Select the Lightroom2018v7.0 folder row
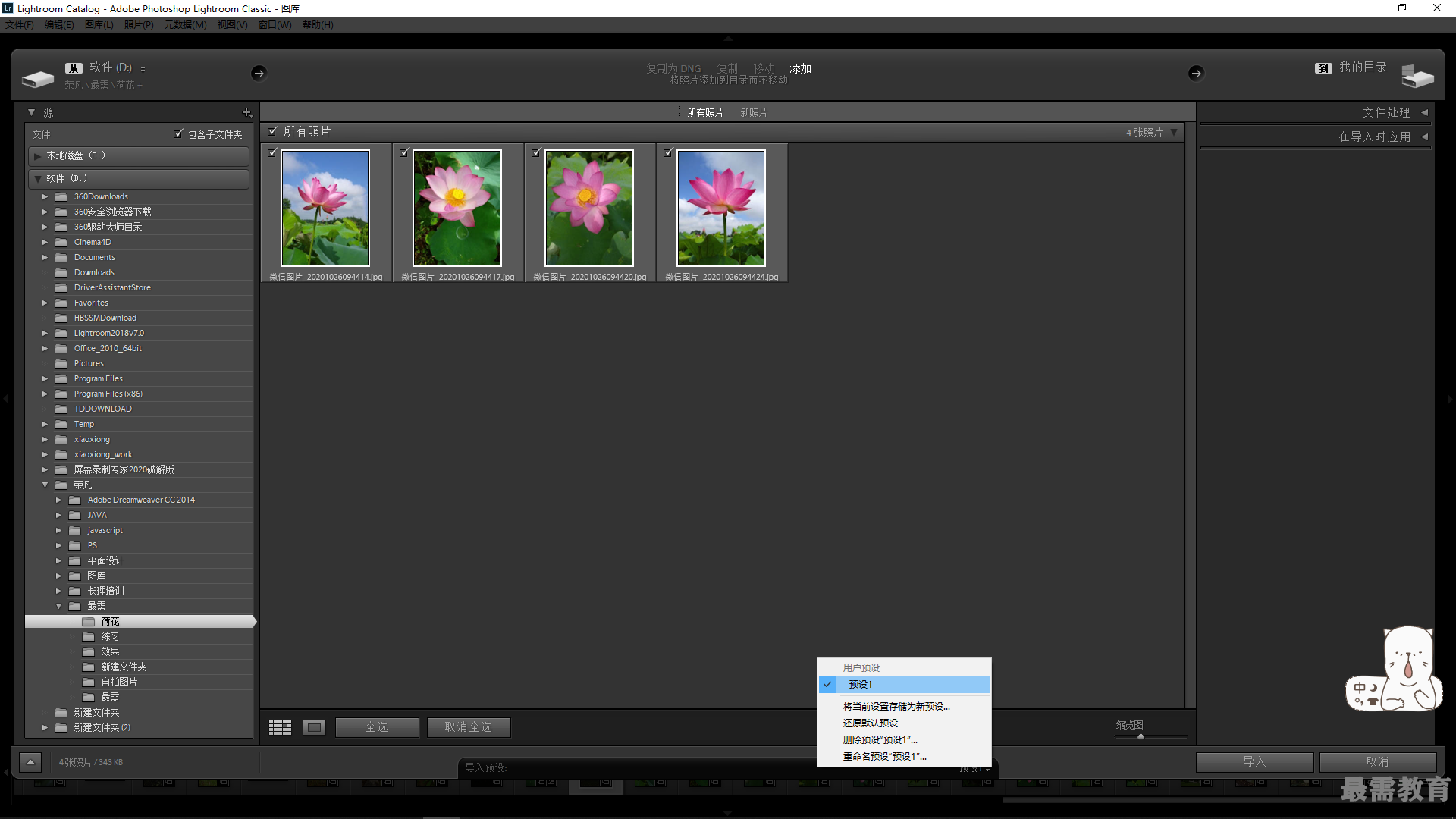 tap(139, 333)
